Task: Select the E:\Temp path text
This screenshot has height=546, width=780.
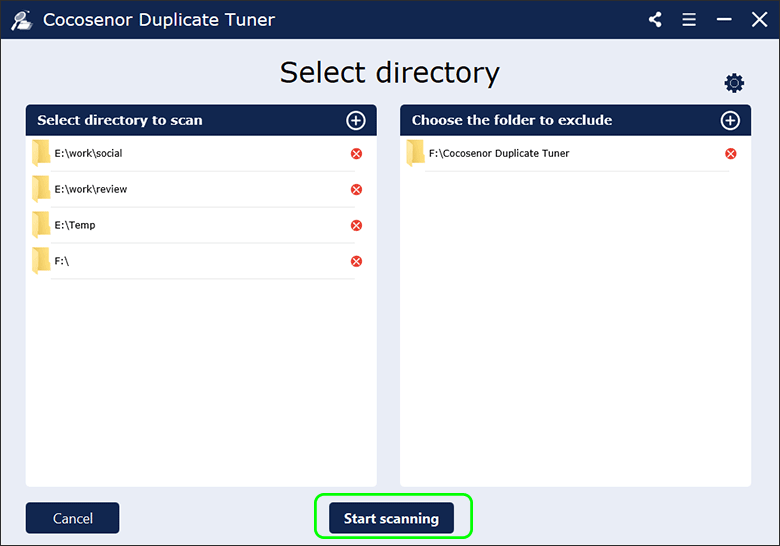Action: [75, 225]
